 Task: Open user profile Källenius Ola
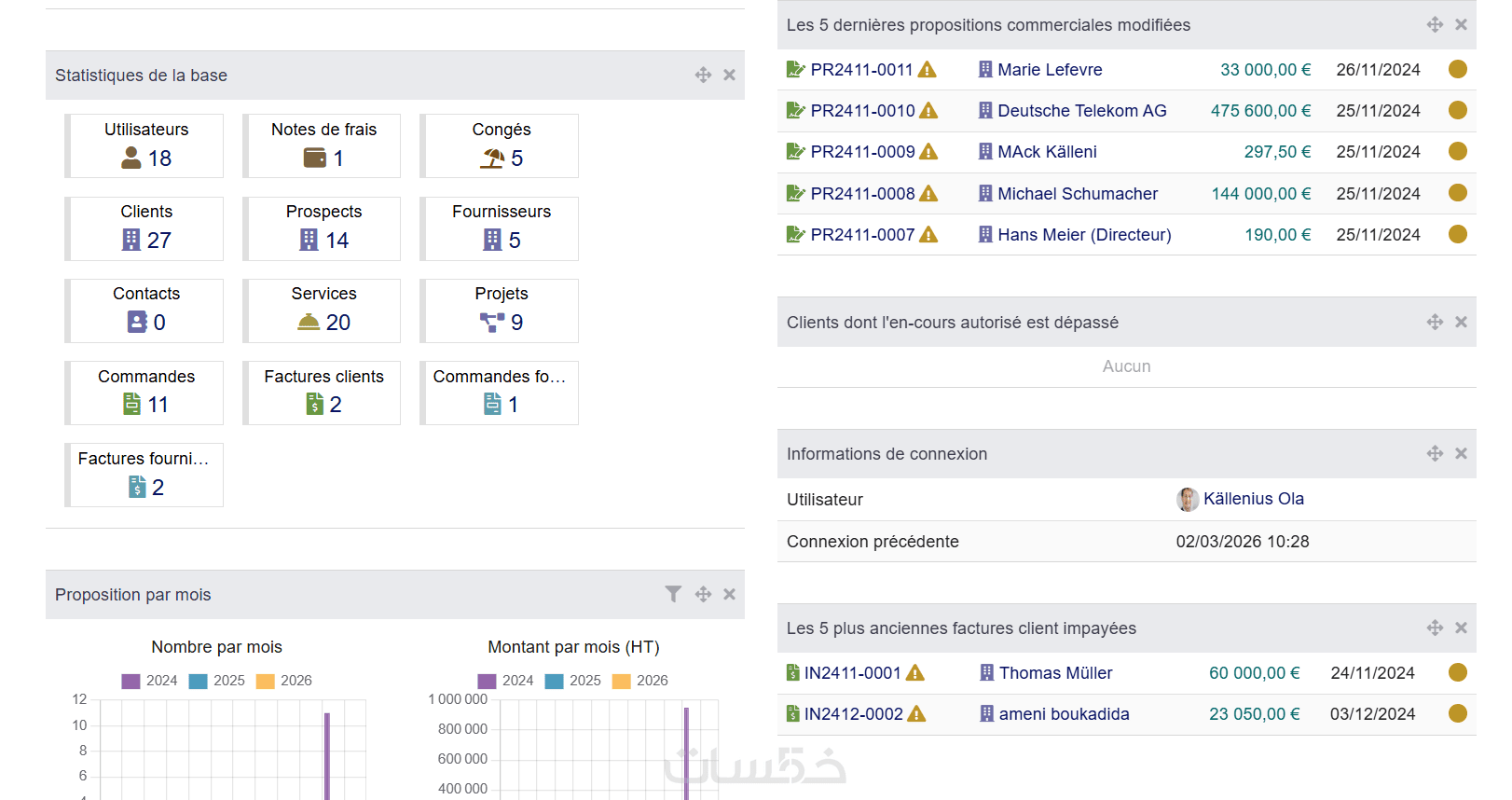(1253, 499)
